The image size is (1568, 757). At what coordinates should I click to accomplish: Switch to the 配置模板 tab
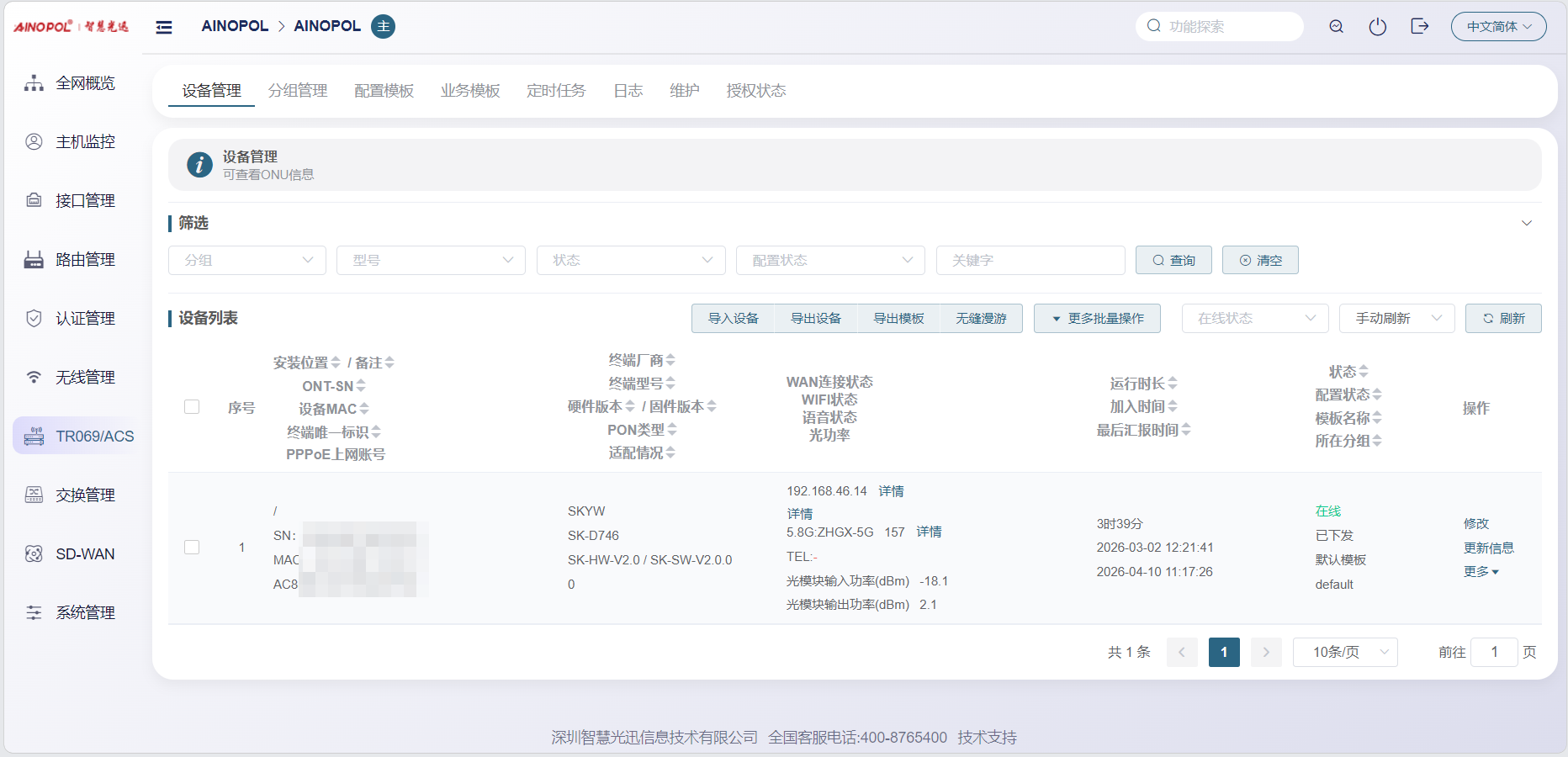tap(384, 91)
